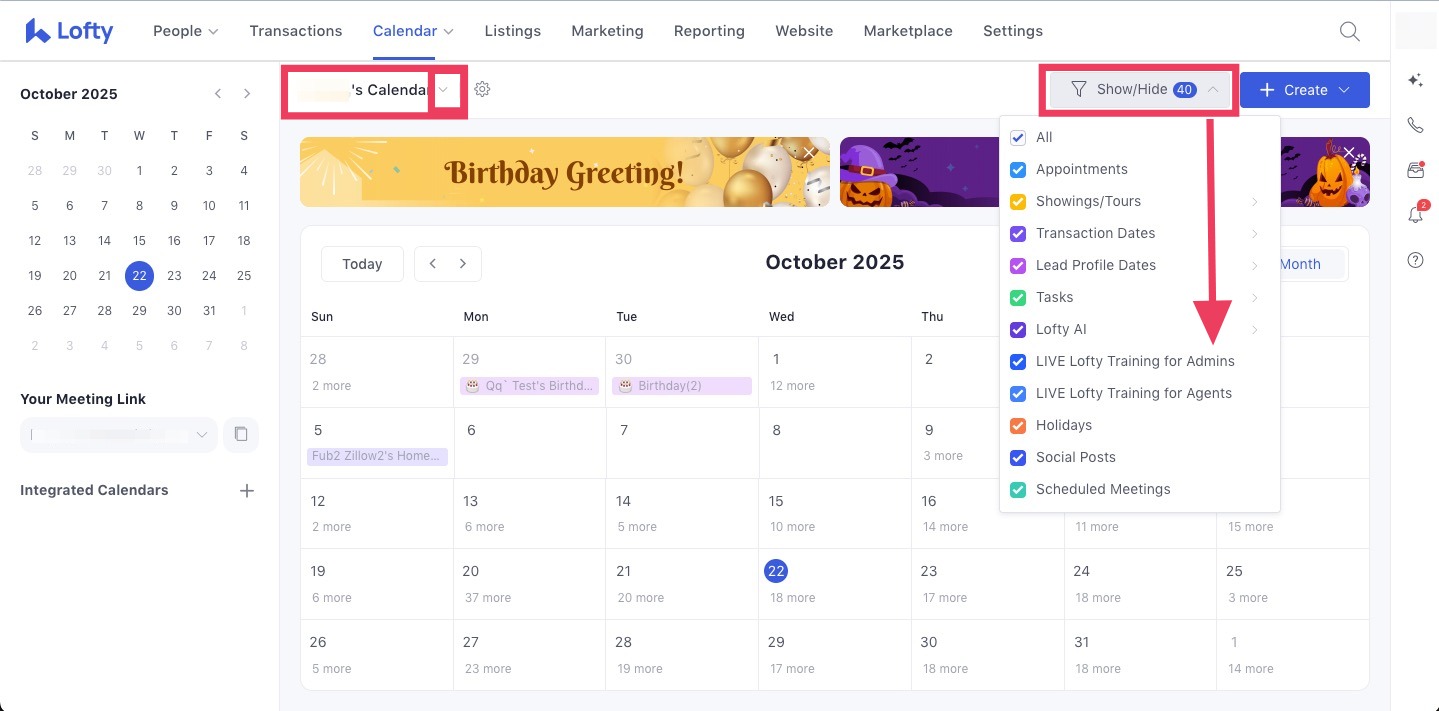
Task: Select October 15 in the mini calendar
Action: coord(139,240)
